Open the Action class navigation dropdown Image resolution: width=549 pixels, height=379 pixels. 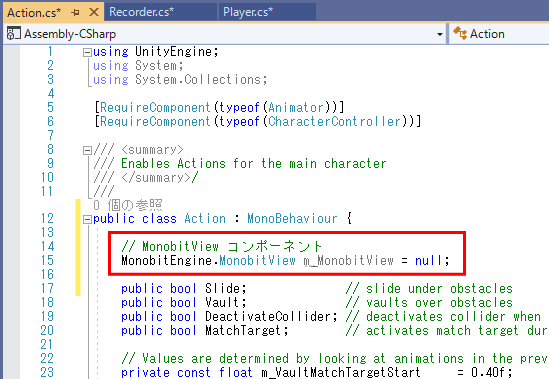tap(499, 34)
